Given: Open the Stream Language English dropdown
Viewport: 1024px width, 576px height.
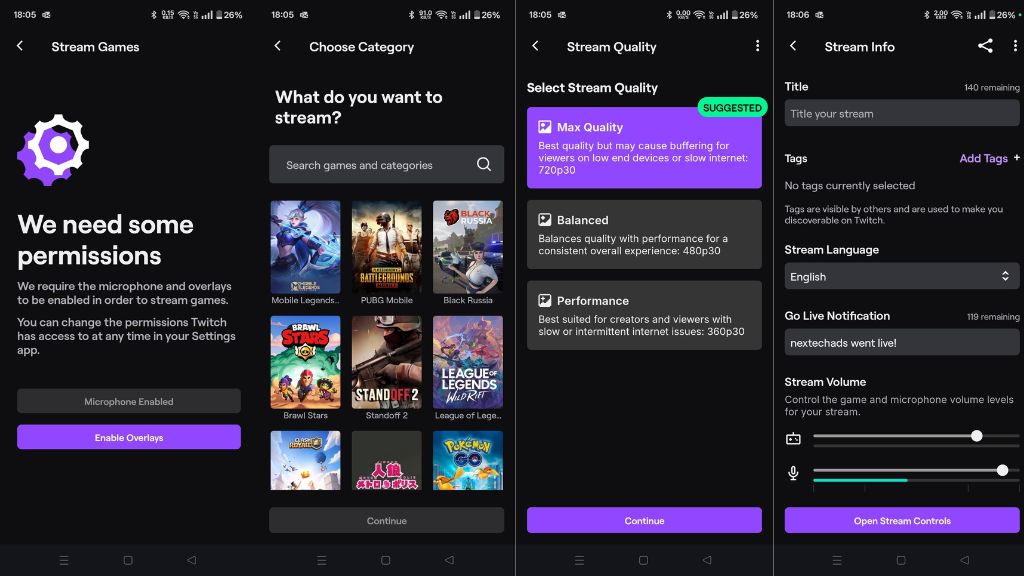Looking at the screenshot, I should click(901, 276).
